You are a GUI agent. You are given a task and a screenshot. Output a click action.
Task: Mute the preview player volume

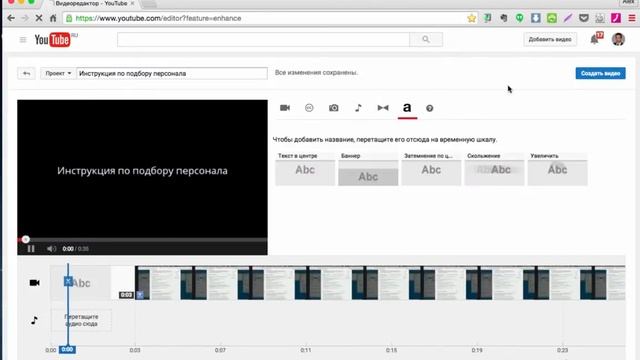(x=51, y=249)
